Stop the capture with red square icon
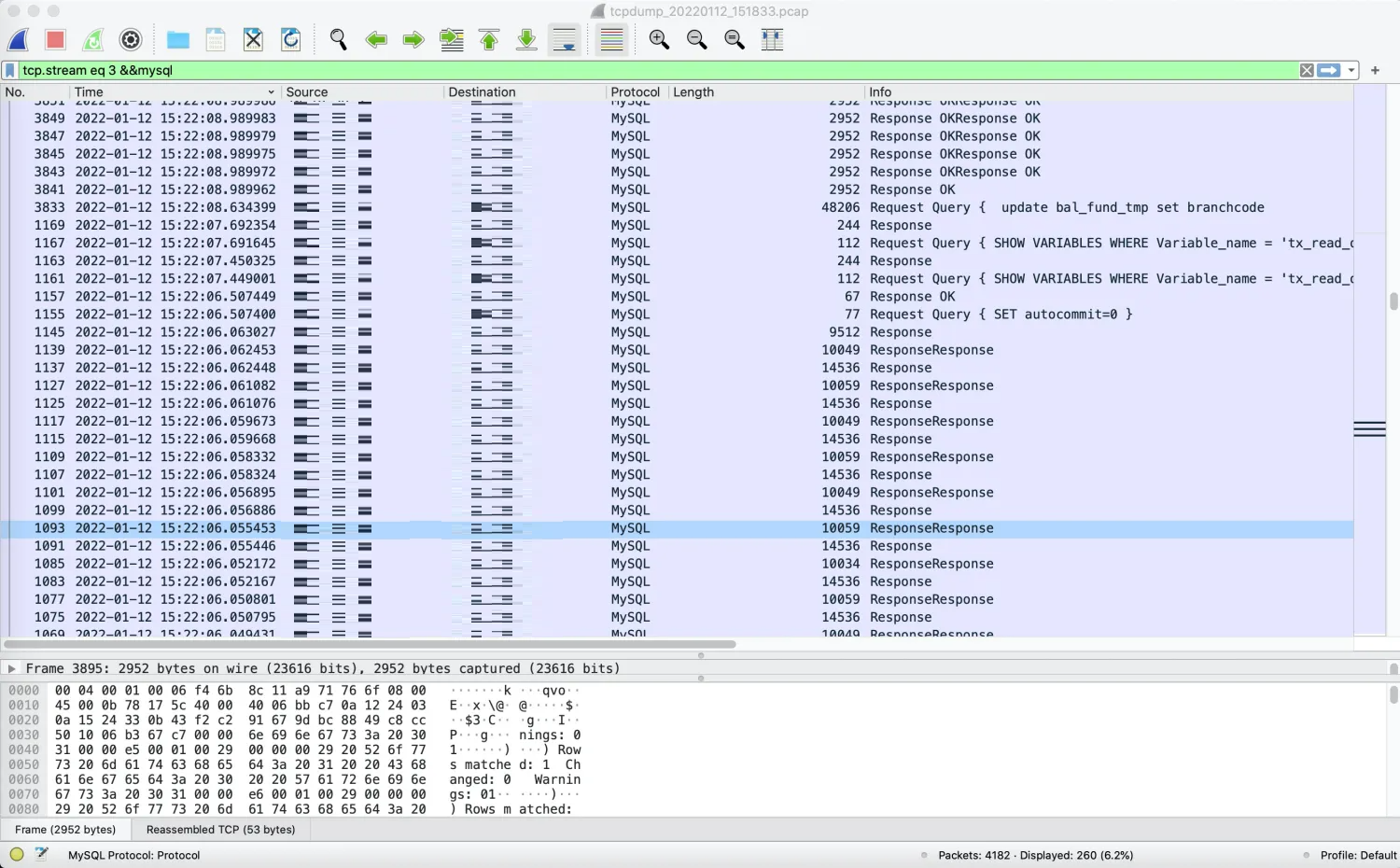 click(55, 39)
